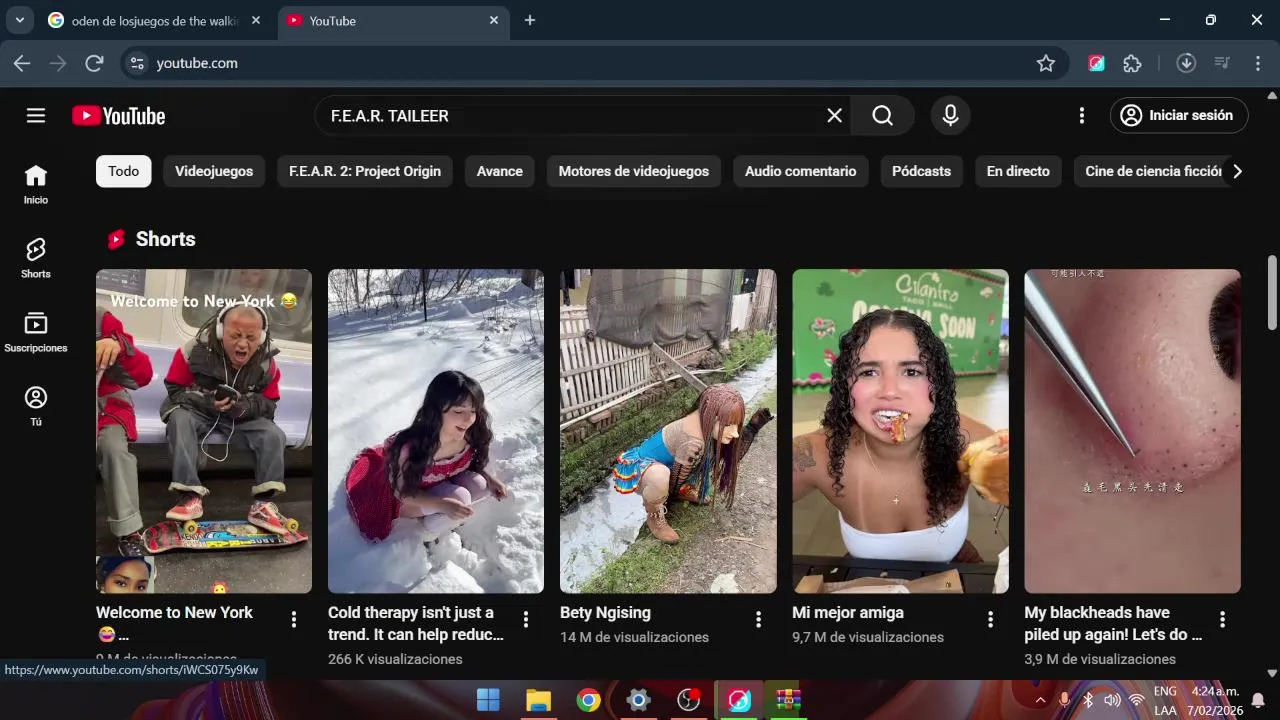Screen dimensions: 1280x720
Task: Go to Inicio in the sidebar
Action: tap(36, 185)
